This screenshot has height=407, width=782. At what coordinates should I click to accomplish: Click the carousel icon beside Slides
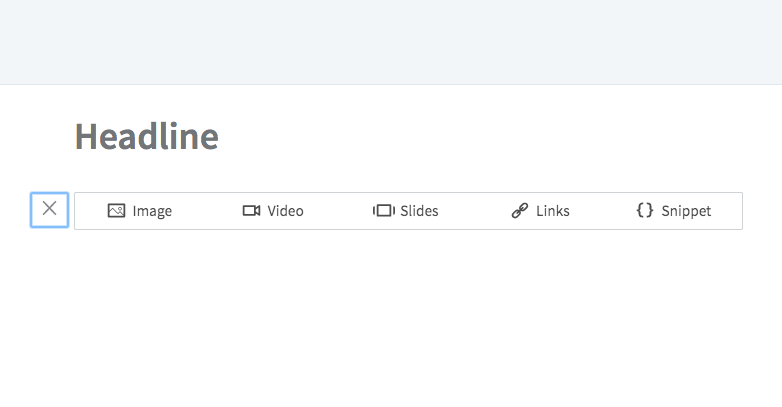pos(384,210)
